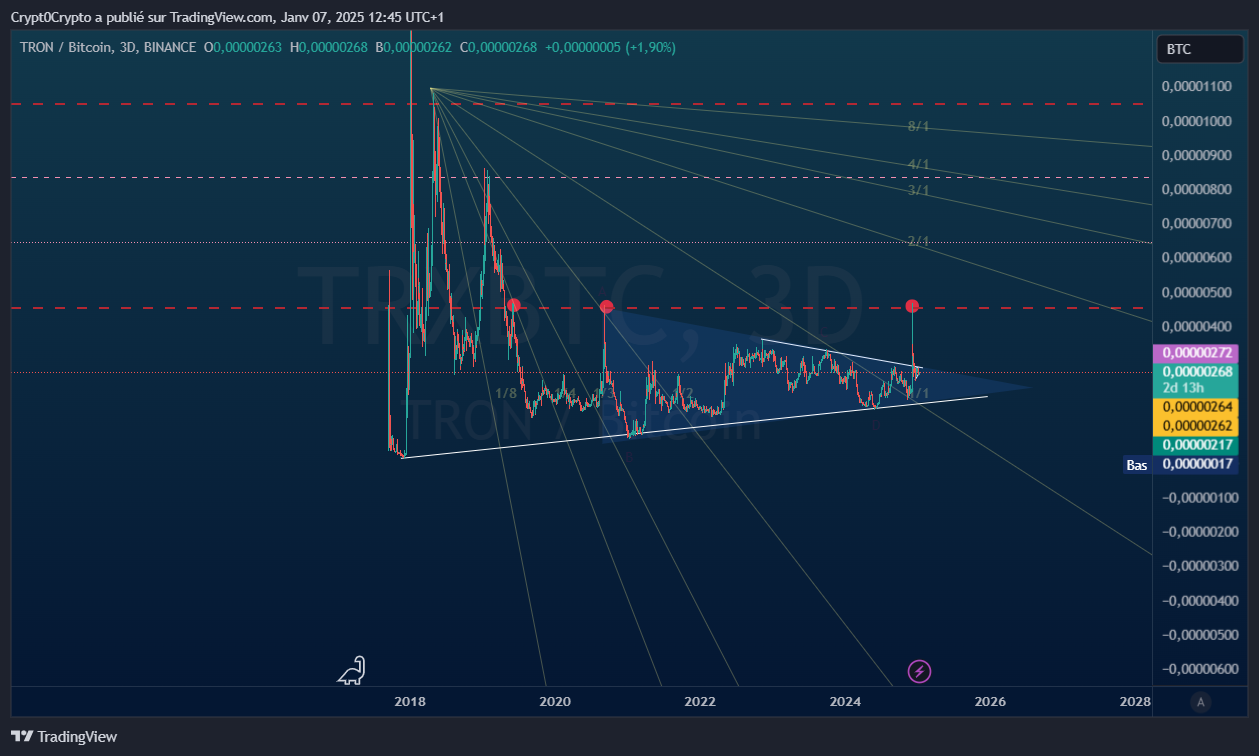Click the high value H0,00000268 in the legend
This screenshot has height=756, width=1259.
click(329, 47)
